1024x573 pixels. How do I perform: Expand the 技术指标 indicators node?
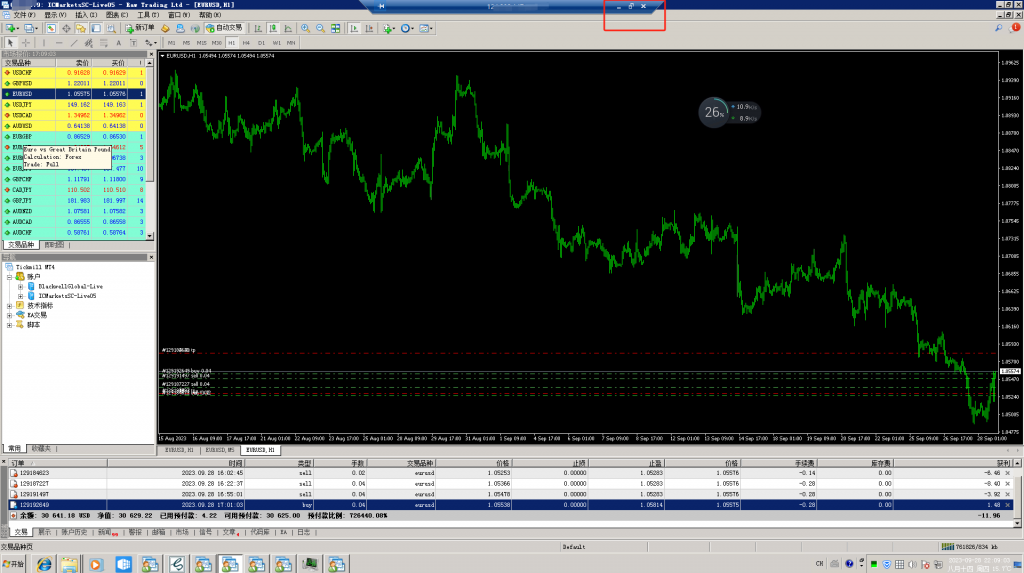(x=10, y=306)
